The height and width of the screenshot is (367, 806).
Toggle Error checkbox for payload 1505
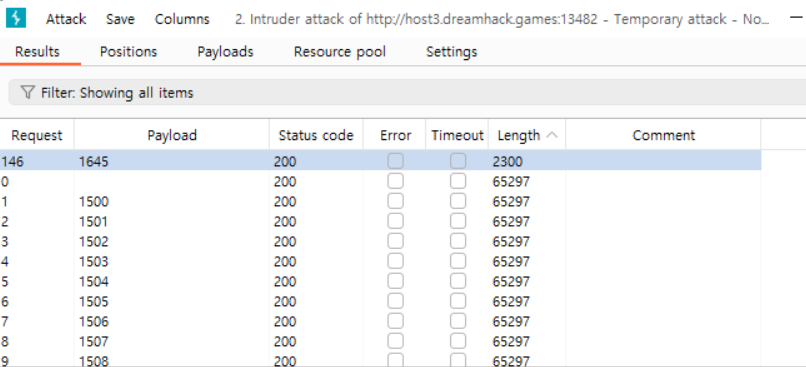tap(395, 302)
